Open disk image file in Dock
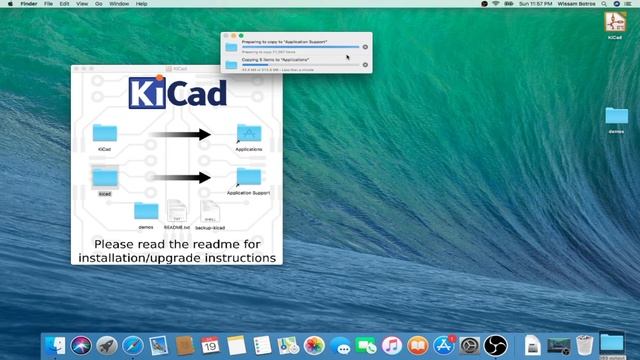 point(532,345)
